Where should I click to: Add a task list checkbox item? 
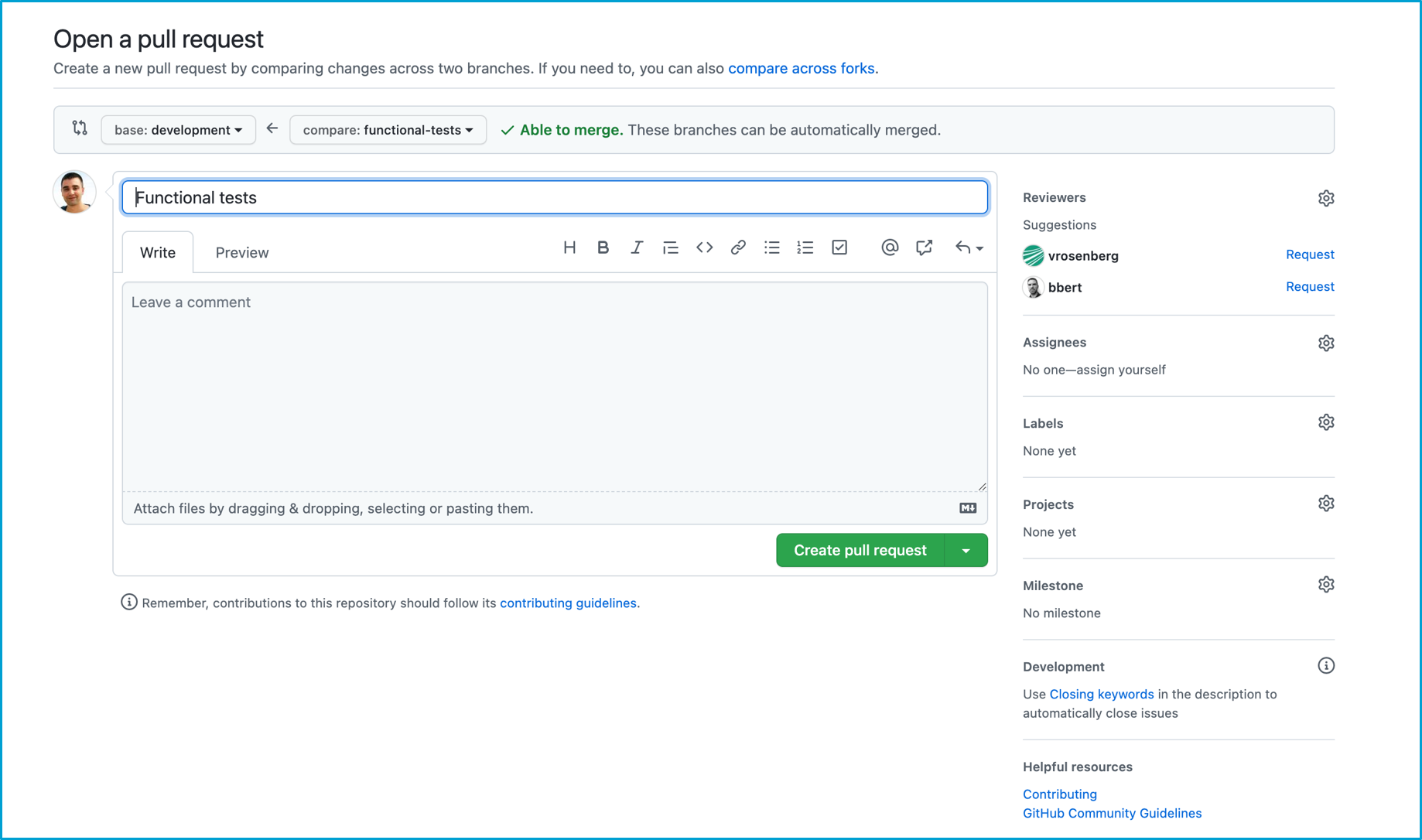coord(839,248)
